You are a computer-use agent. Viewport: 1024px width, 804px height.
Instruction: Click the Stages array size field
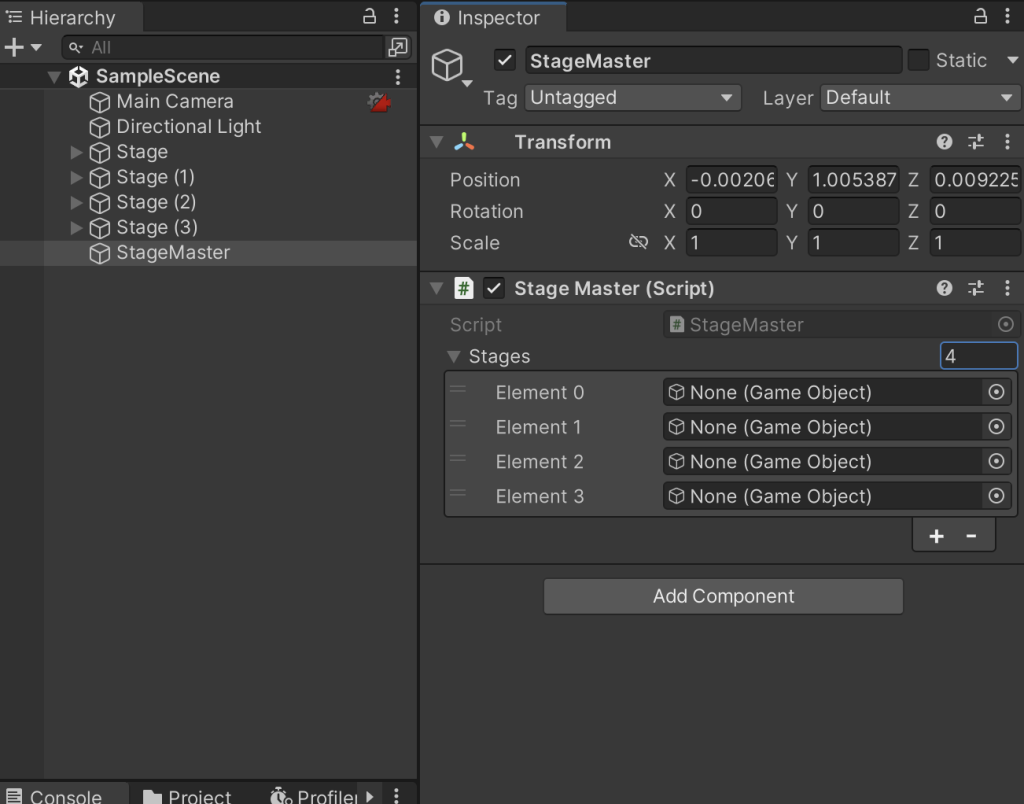[978, 356]
